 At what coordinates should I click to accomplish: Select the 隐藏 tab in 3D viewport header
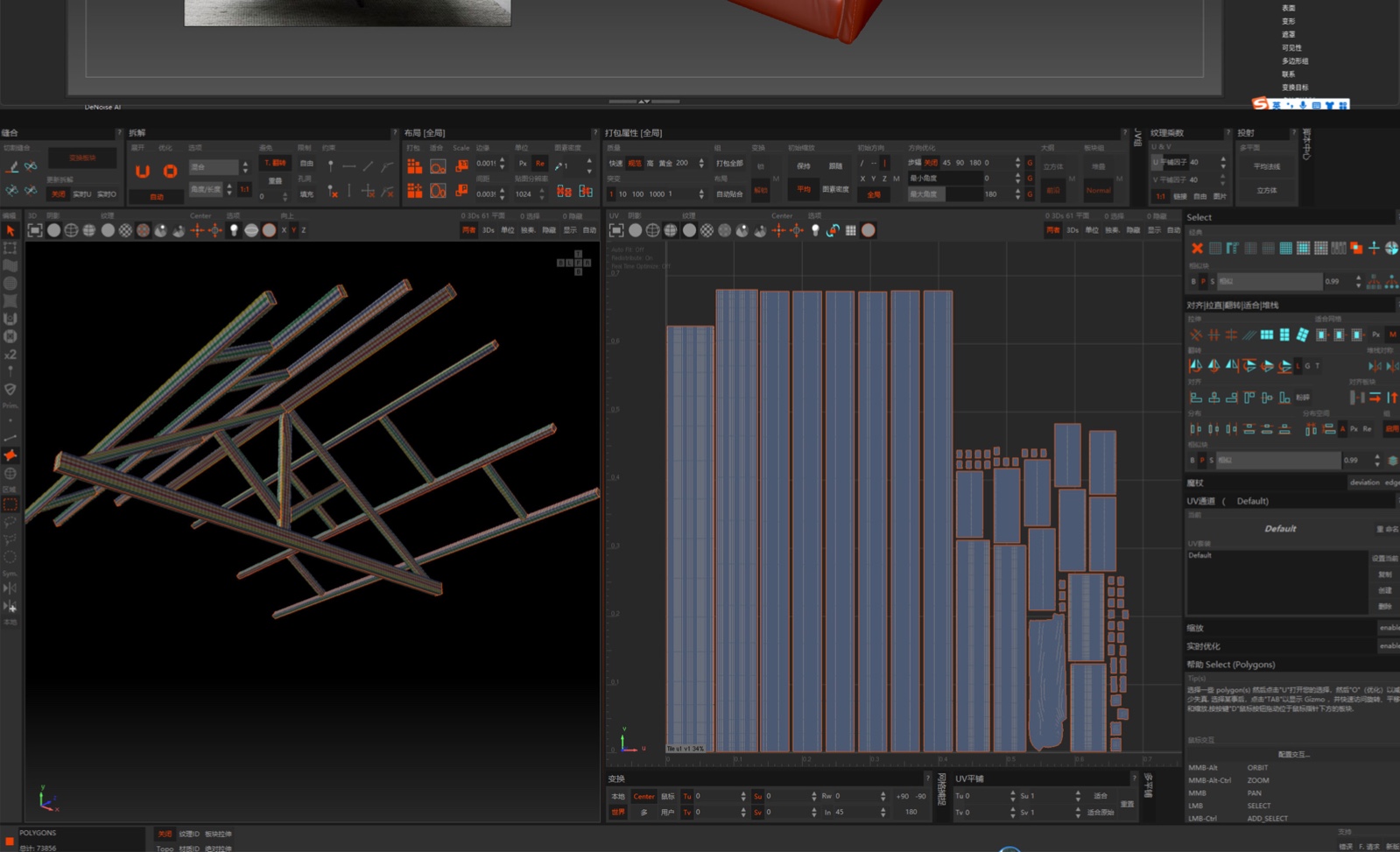[x=549, y=230]
